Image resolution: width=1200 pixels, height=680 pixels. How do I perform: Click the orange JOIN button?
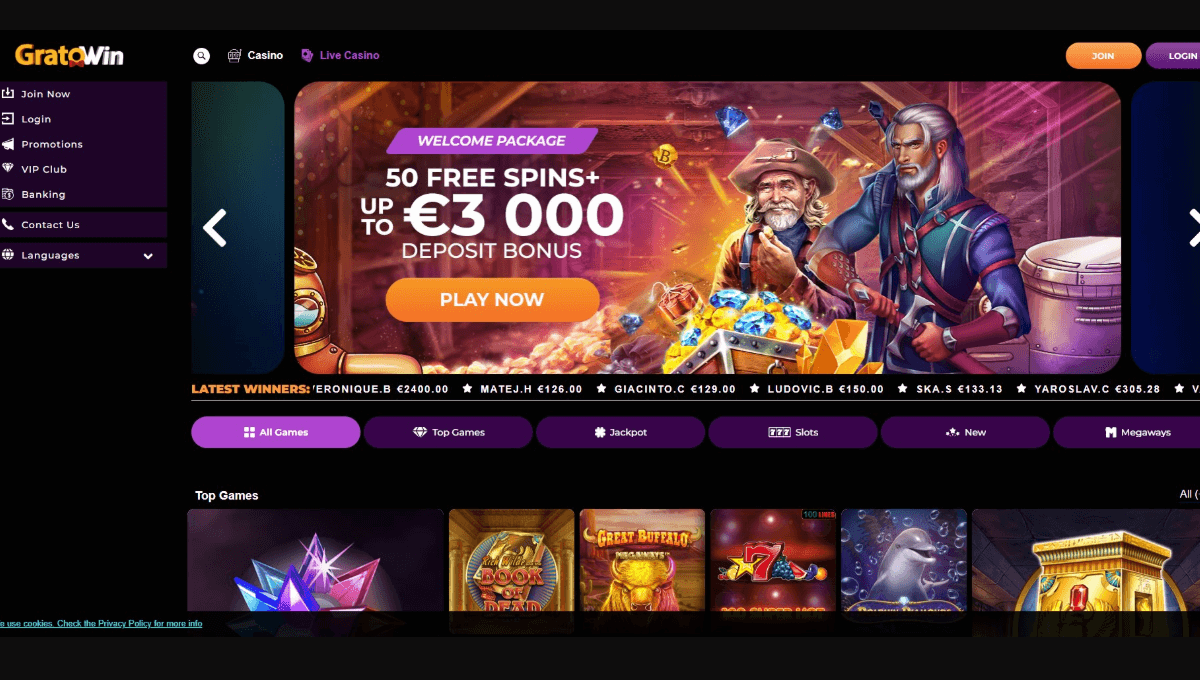(1103, 56)
